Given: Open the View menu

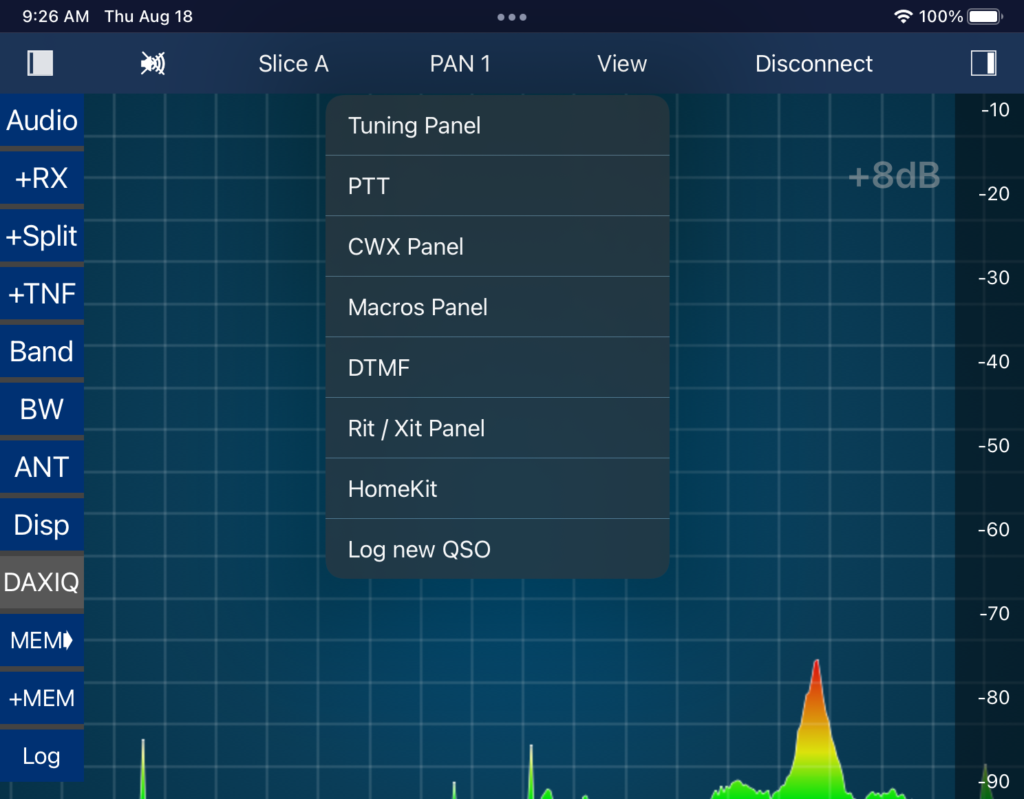Looking at the screenshot, I should pyautogui.click(x=622, y=63).
